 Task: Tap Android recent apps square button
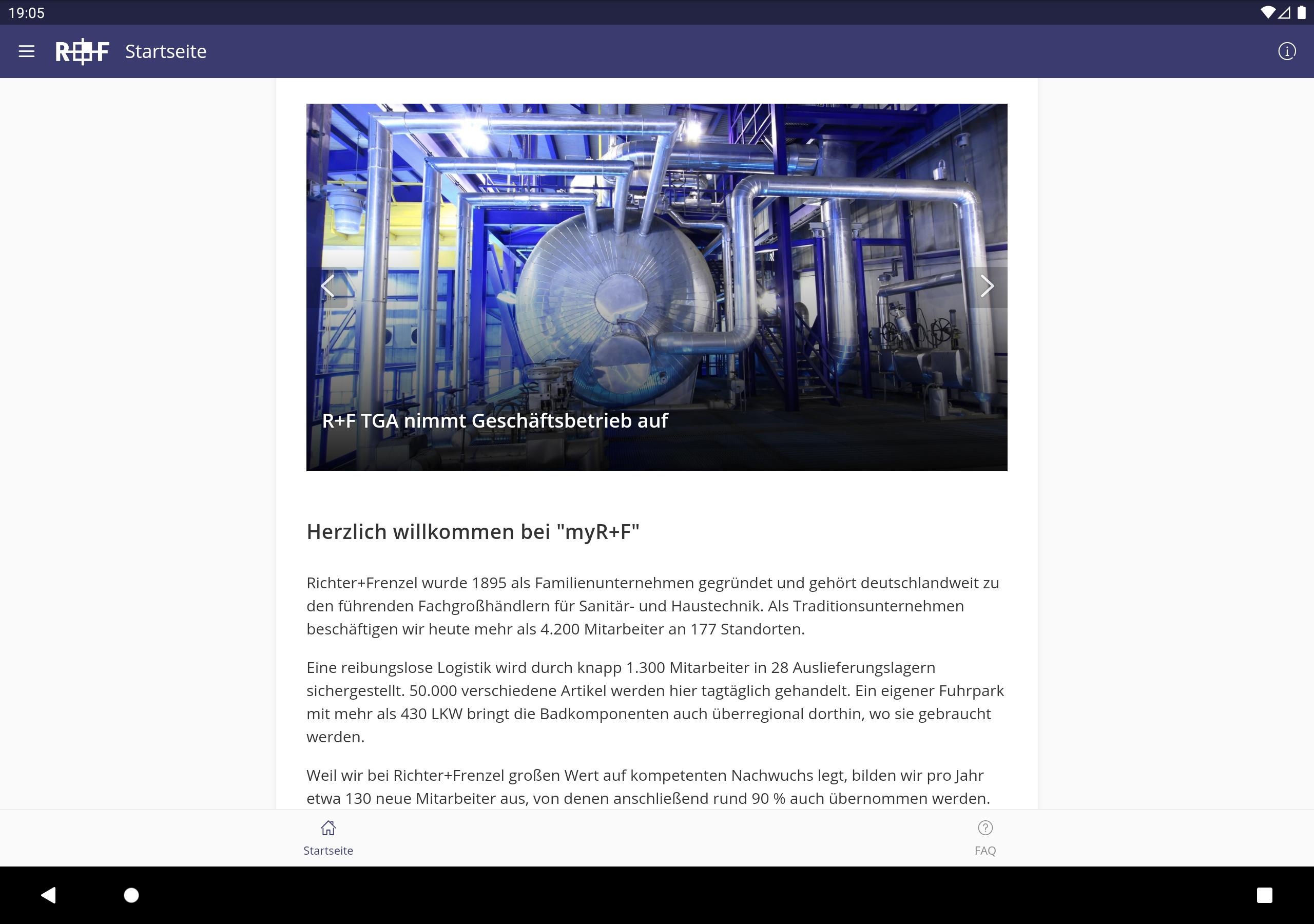tap(1264, 895)
